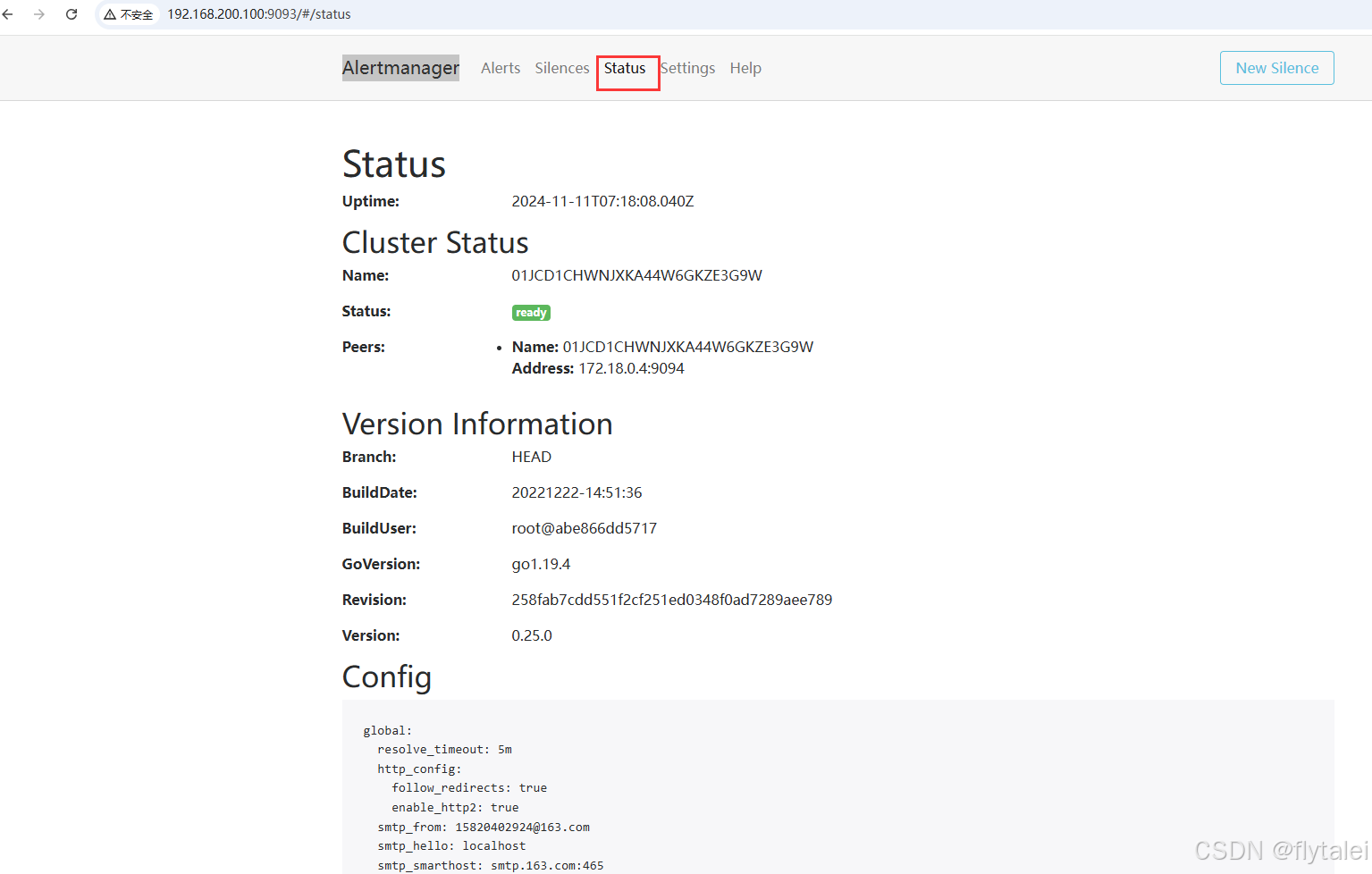
Task: Click Version value 0.25.0
Action: click(532, 635)
